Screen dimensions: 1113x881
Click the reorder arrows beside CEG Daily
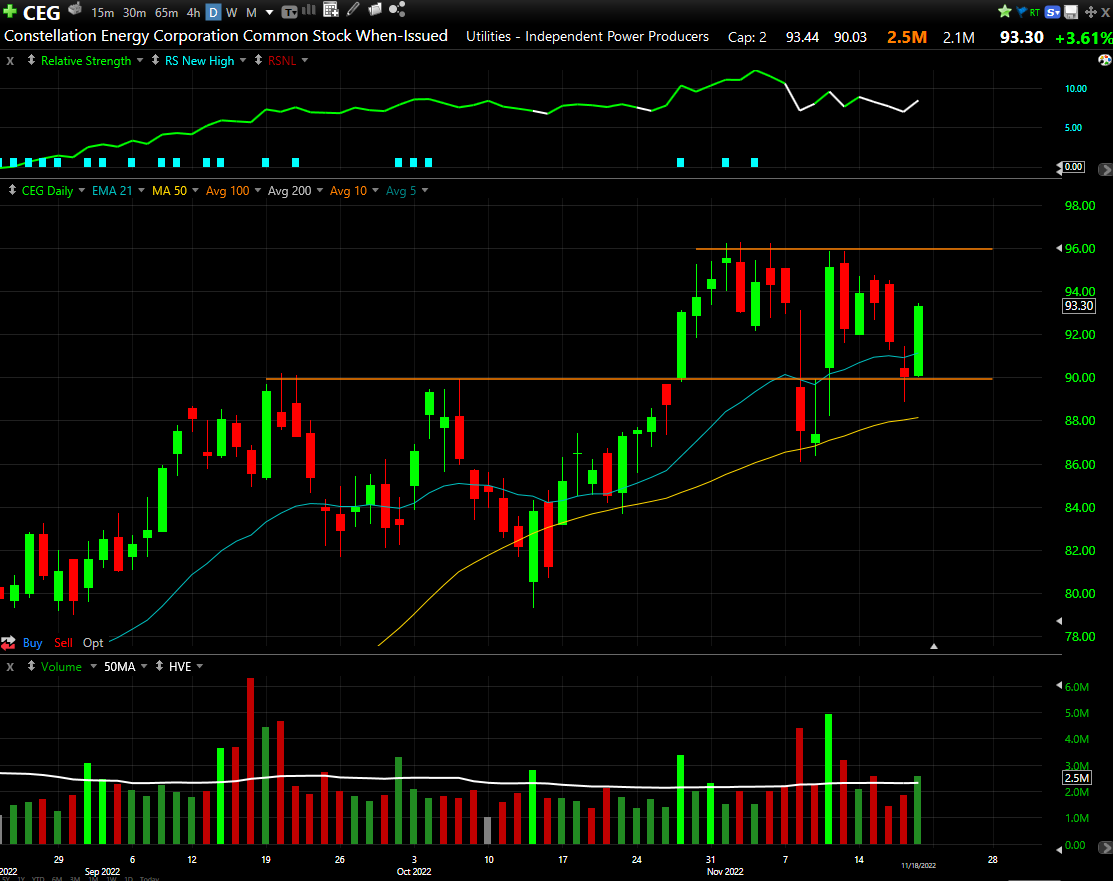pos(12,190)
